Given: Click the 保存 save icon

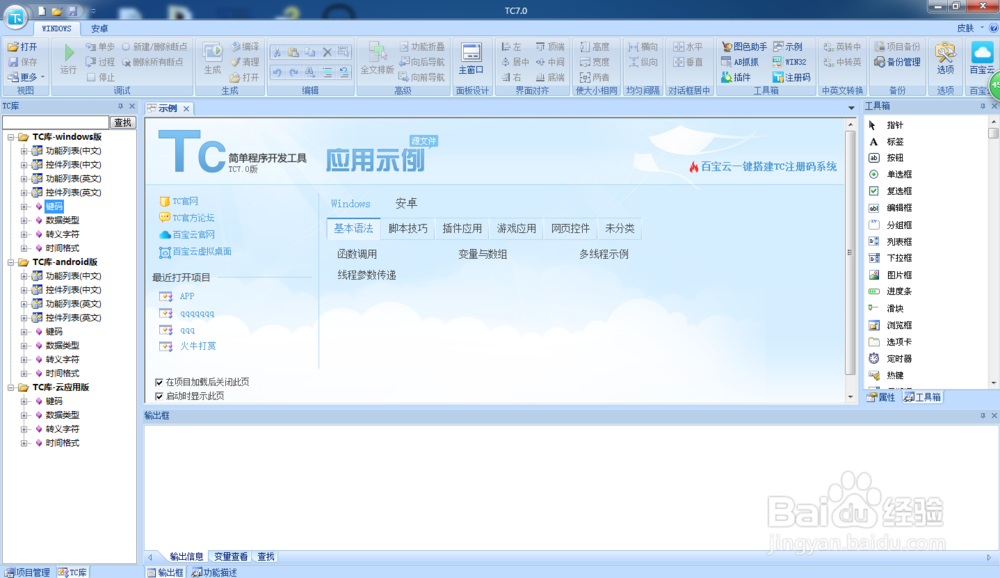Looking at the screenshot, I should tap(13, 62).
